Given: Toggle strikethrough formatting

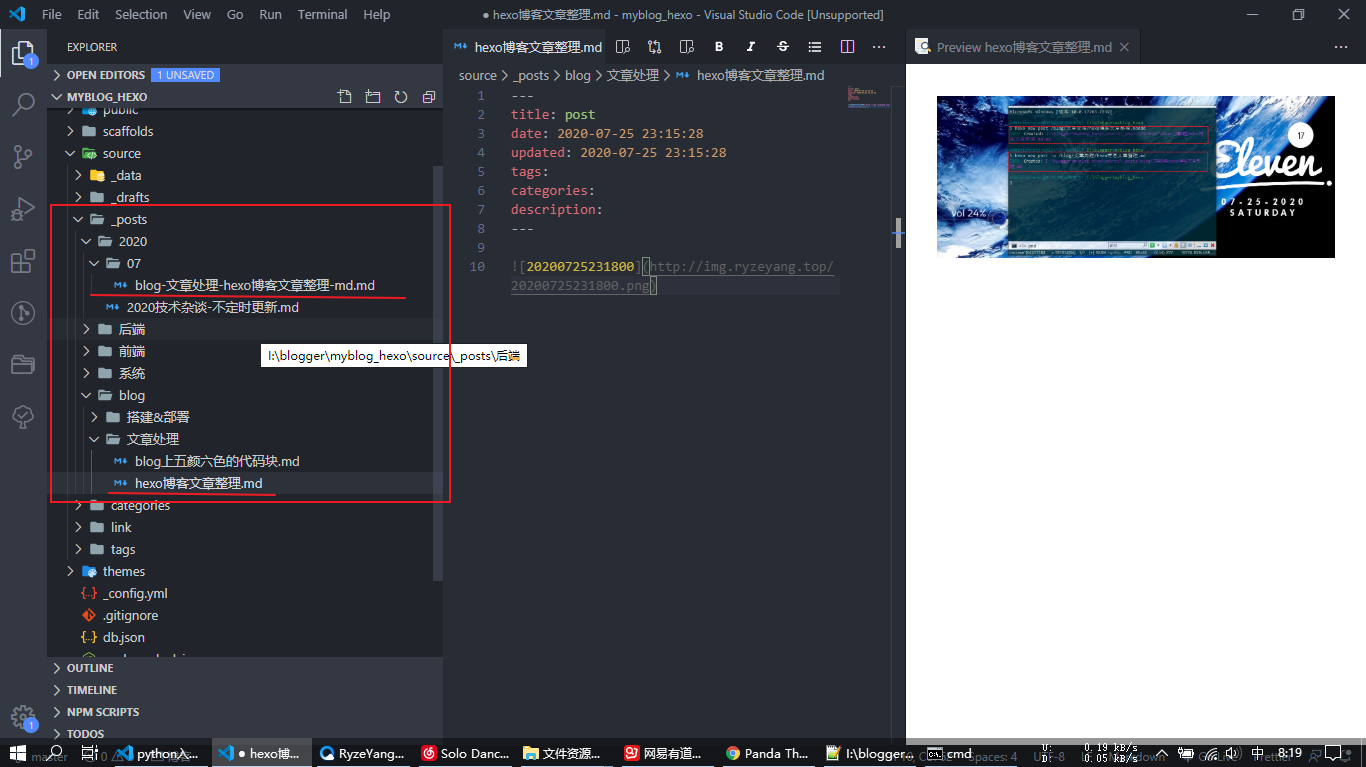Looking at the screenshot, I should pyautogui.click(x=782, y=46).
